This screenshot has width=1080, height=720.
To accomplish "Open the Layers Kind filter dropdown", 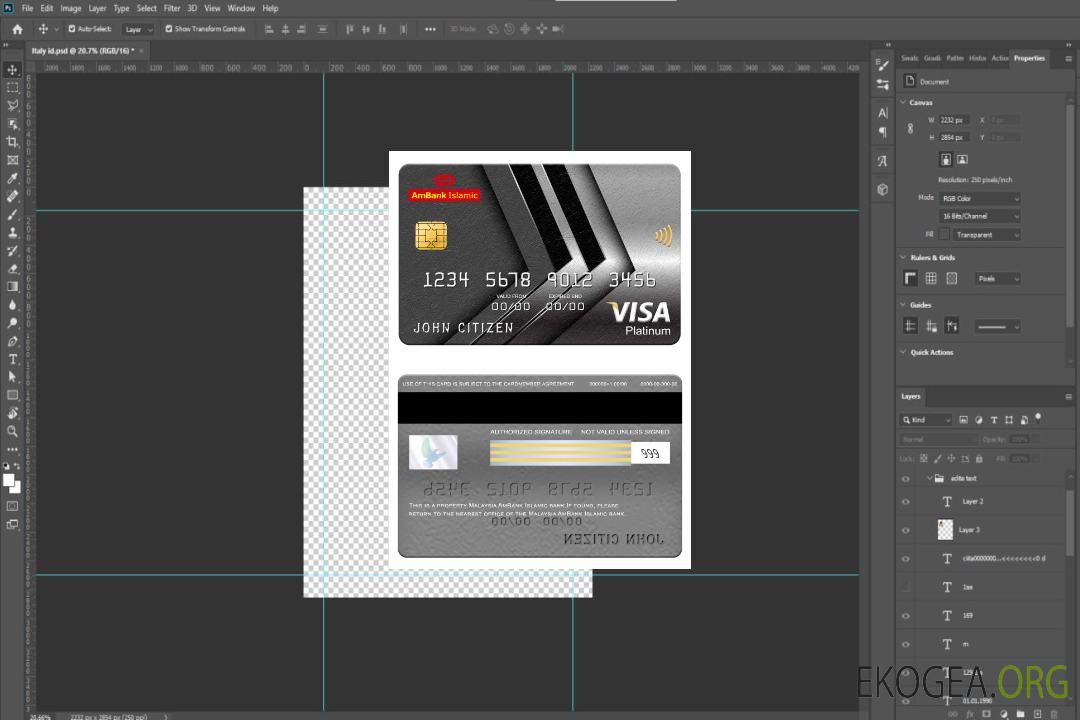I will (926, 420).
